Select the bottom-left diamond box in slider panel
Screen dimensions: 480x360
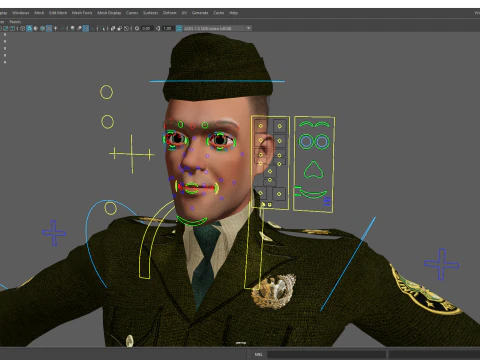[x=260, y=193]
